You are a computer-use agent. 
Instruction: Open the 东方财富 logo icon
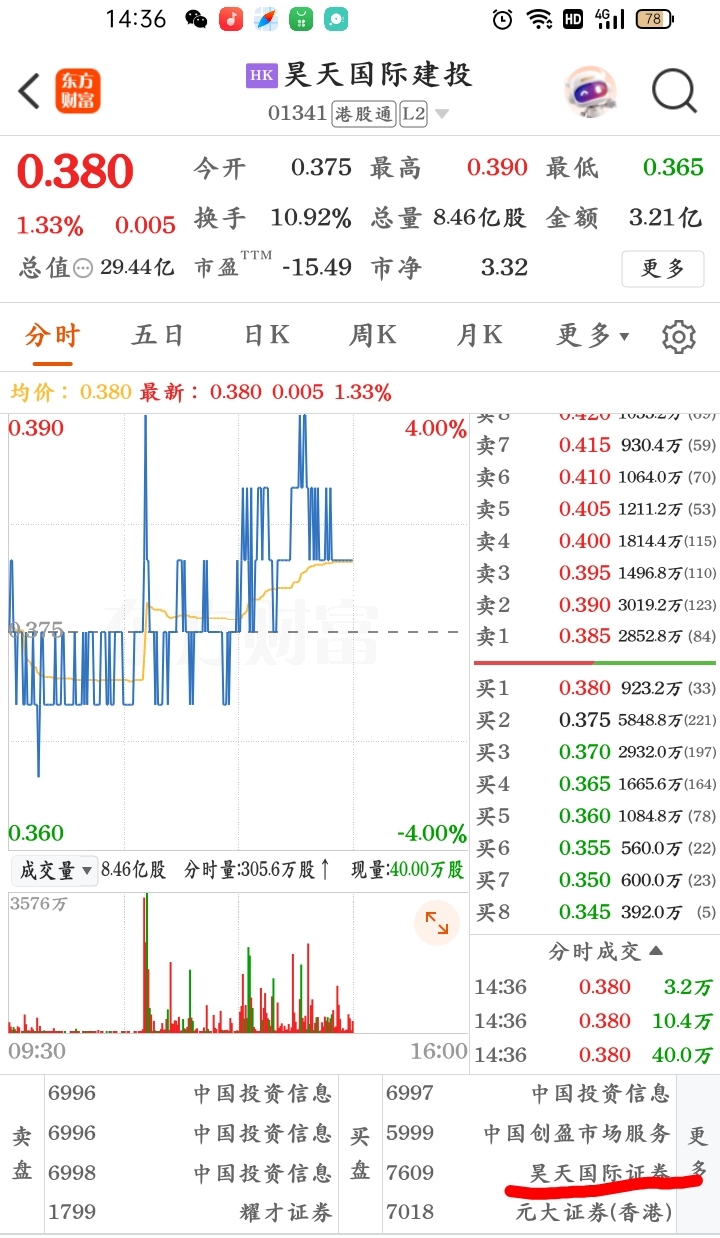tap(78, 91)
